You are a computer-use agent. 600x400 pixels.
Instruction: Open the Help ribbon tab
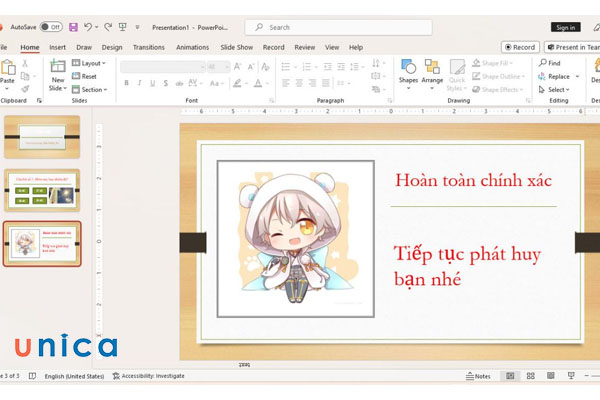[x=356, y=47]
